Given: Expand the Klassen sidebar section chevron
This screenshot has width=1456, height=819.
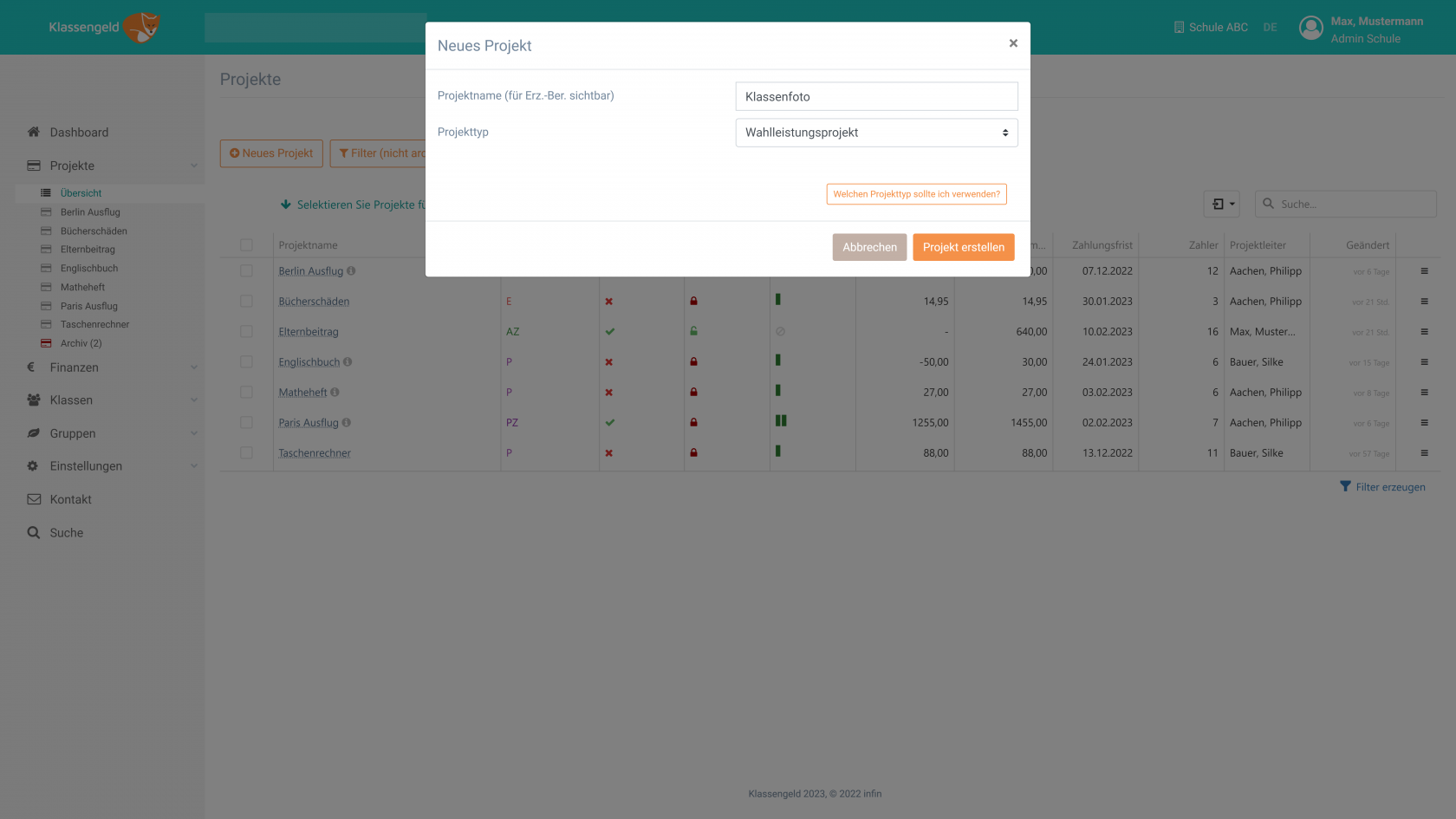Looking at the screenshot, I should [x=194, y=400].
